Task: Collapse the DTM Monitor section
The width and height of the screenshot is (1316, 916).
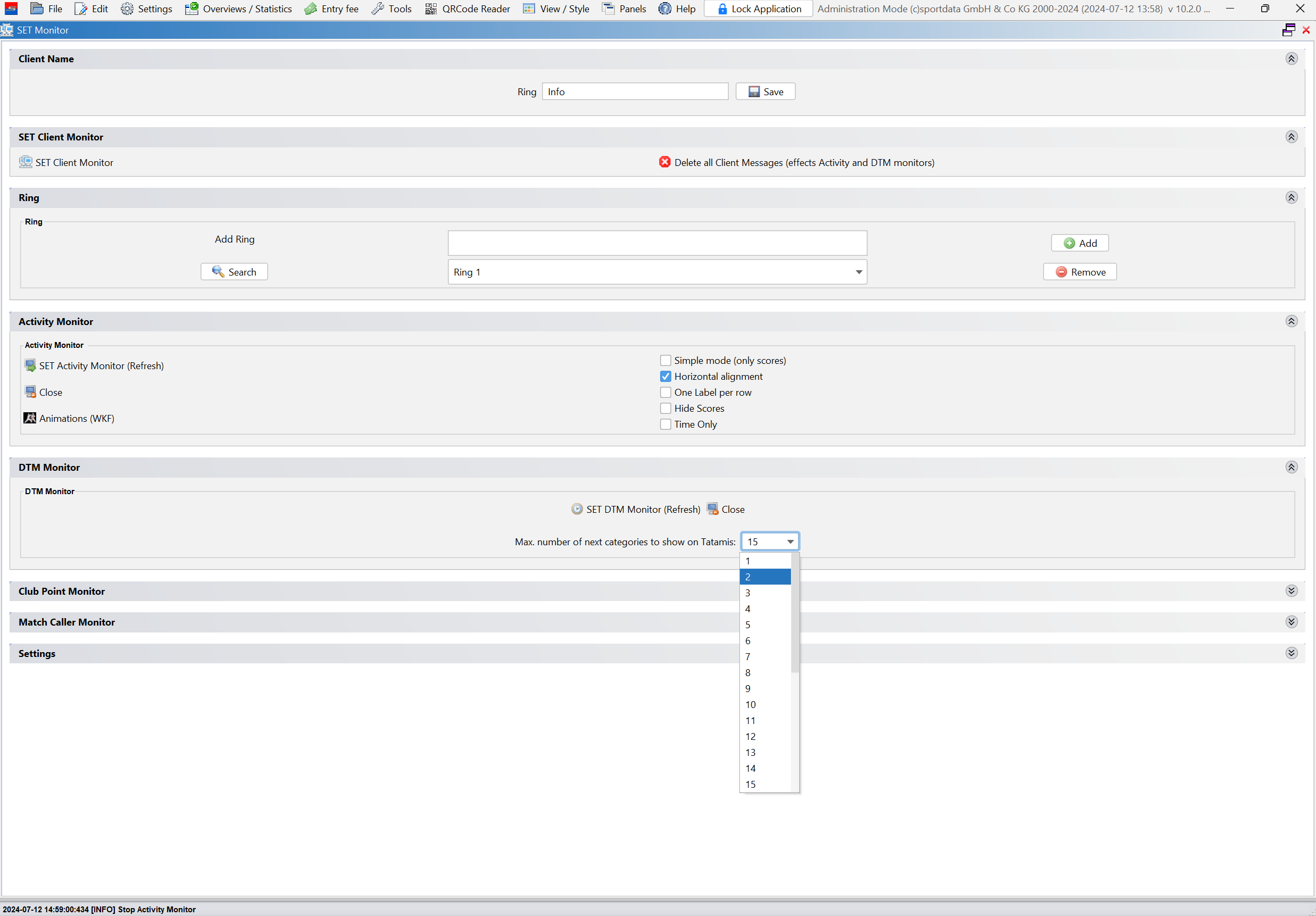Action: click(x=1292, y=467)
